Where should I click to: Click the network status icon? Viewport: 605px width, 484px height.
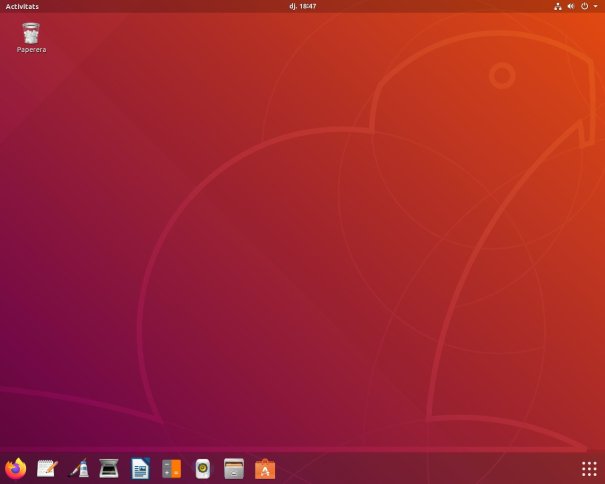coord(558,6)
